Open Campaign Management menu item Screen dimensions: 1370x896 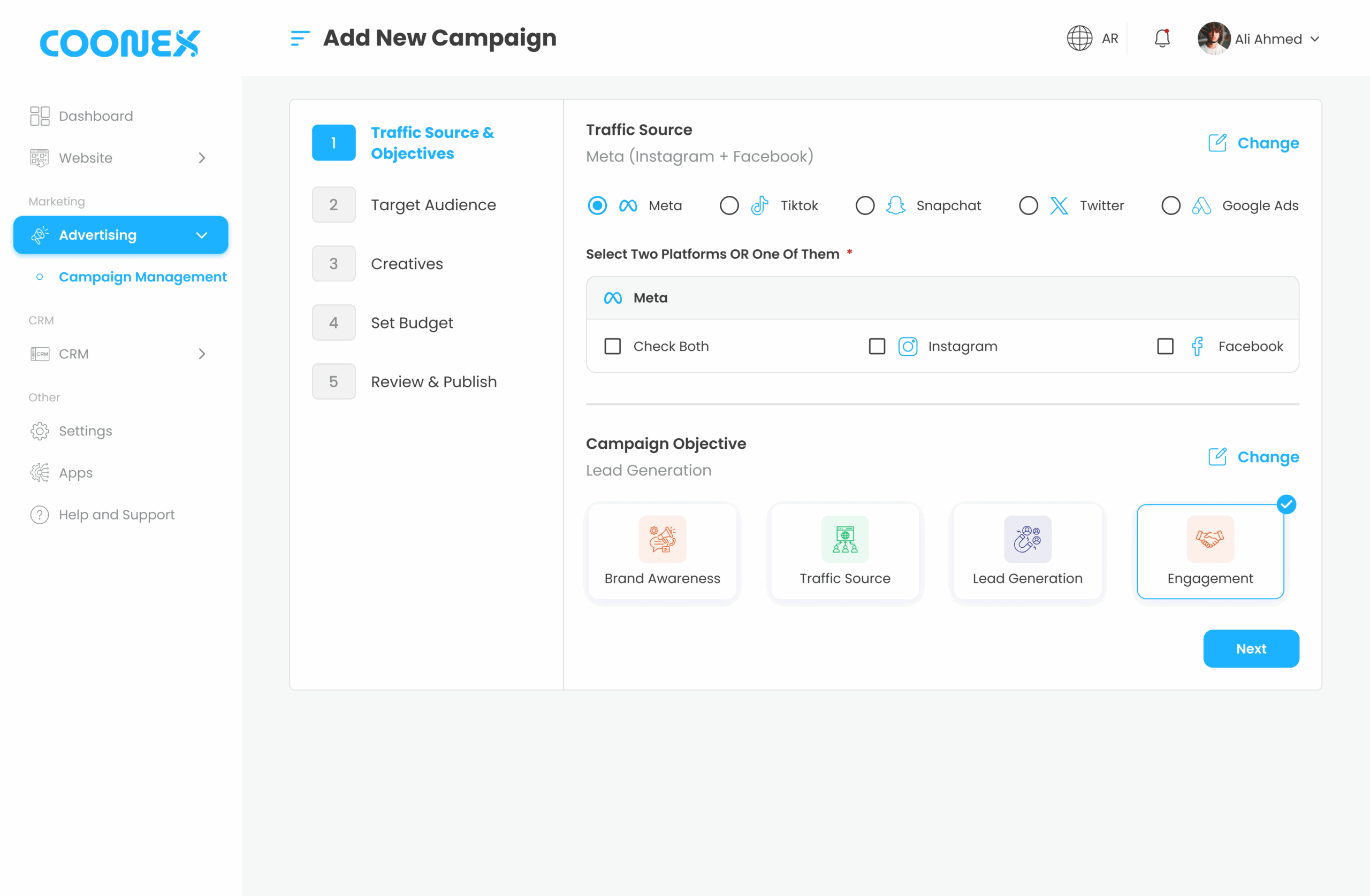[142, 277]
